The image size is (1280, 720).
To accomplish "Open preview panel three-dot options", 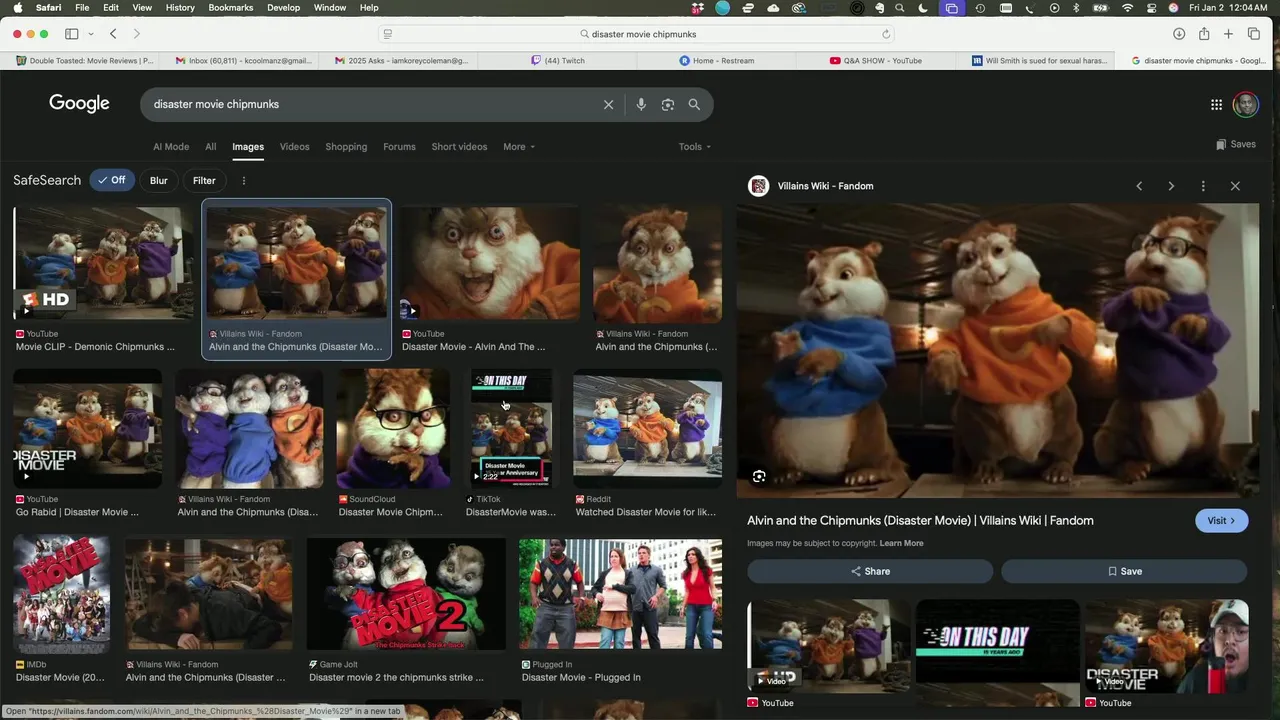I will coord(1203,186).
